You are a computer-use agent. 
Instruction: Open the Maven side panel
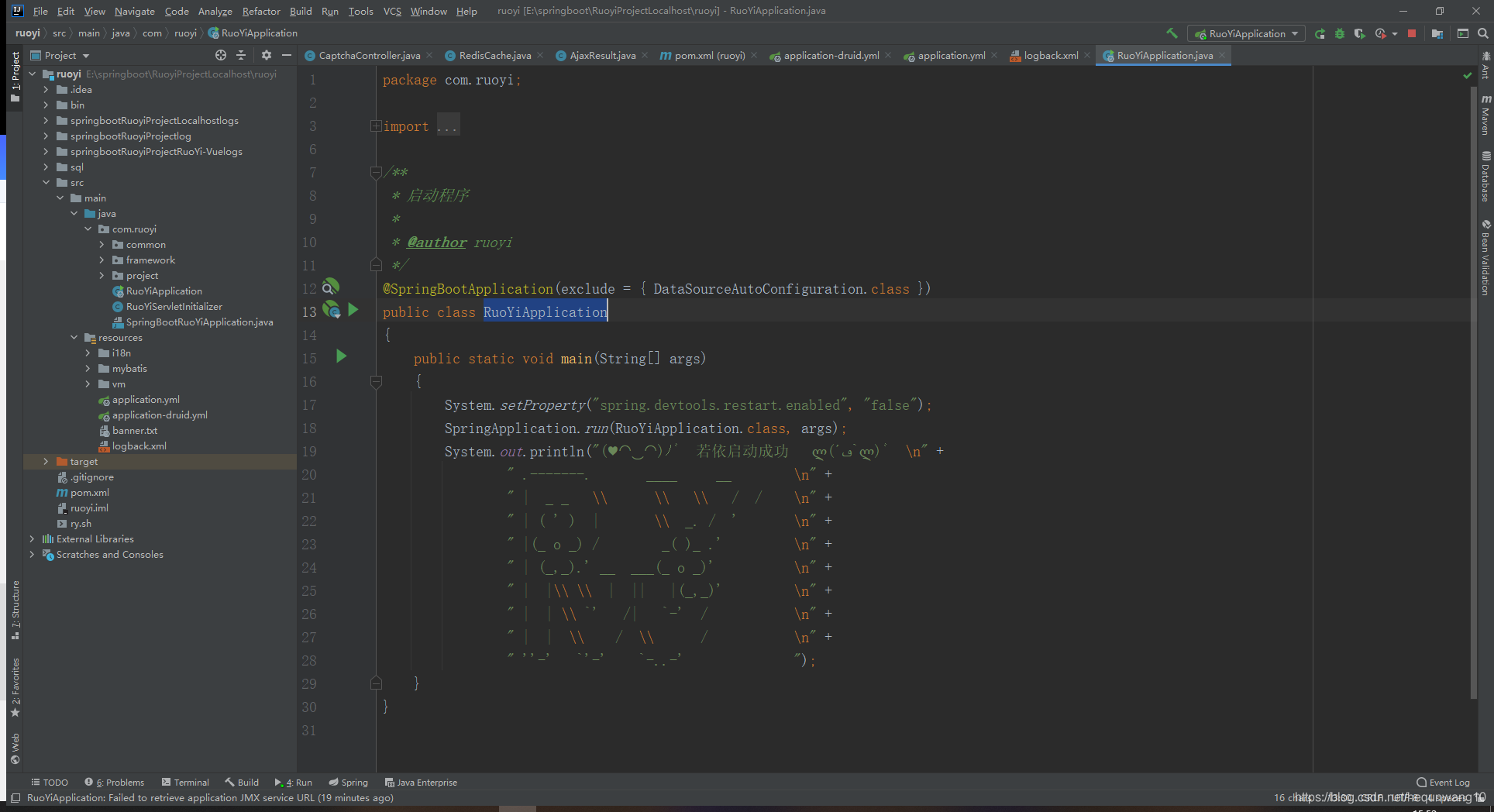pos(1485,115)
